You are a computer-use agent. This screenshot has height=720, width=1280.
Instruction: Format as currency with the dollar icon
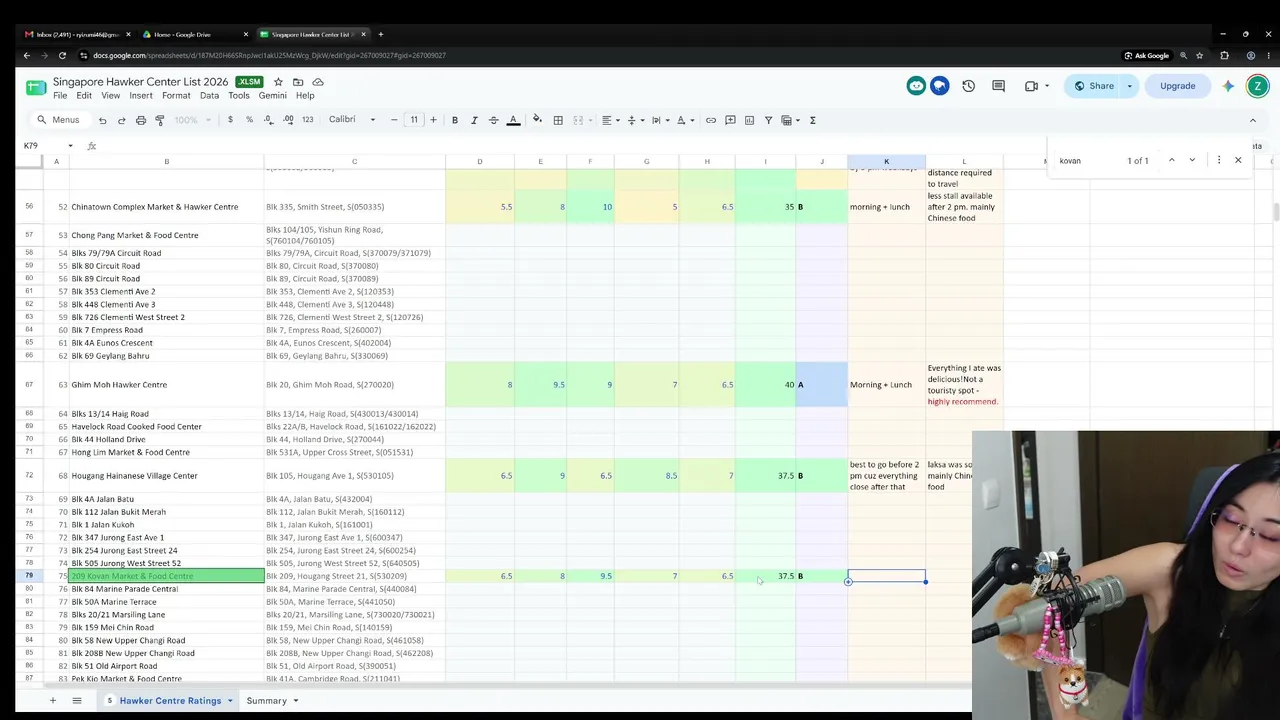(x=230, y=120)
